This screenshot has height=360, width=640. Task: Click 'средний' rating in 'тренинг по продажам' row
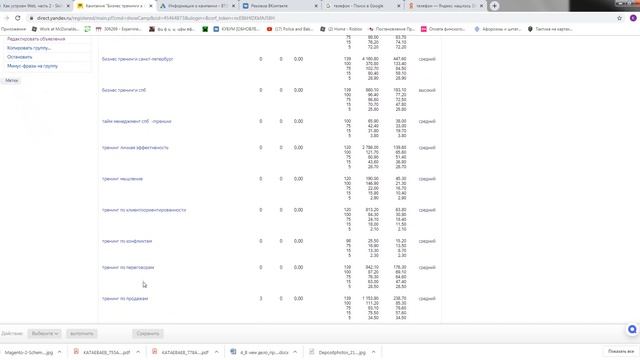[x=427, y=299]
